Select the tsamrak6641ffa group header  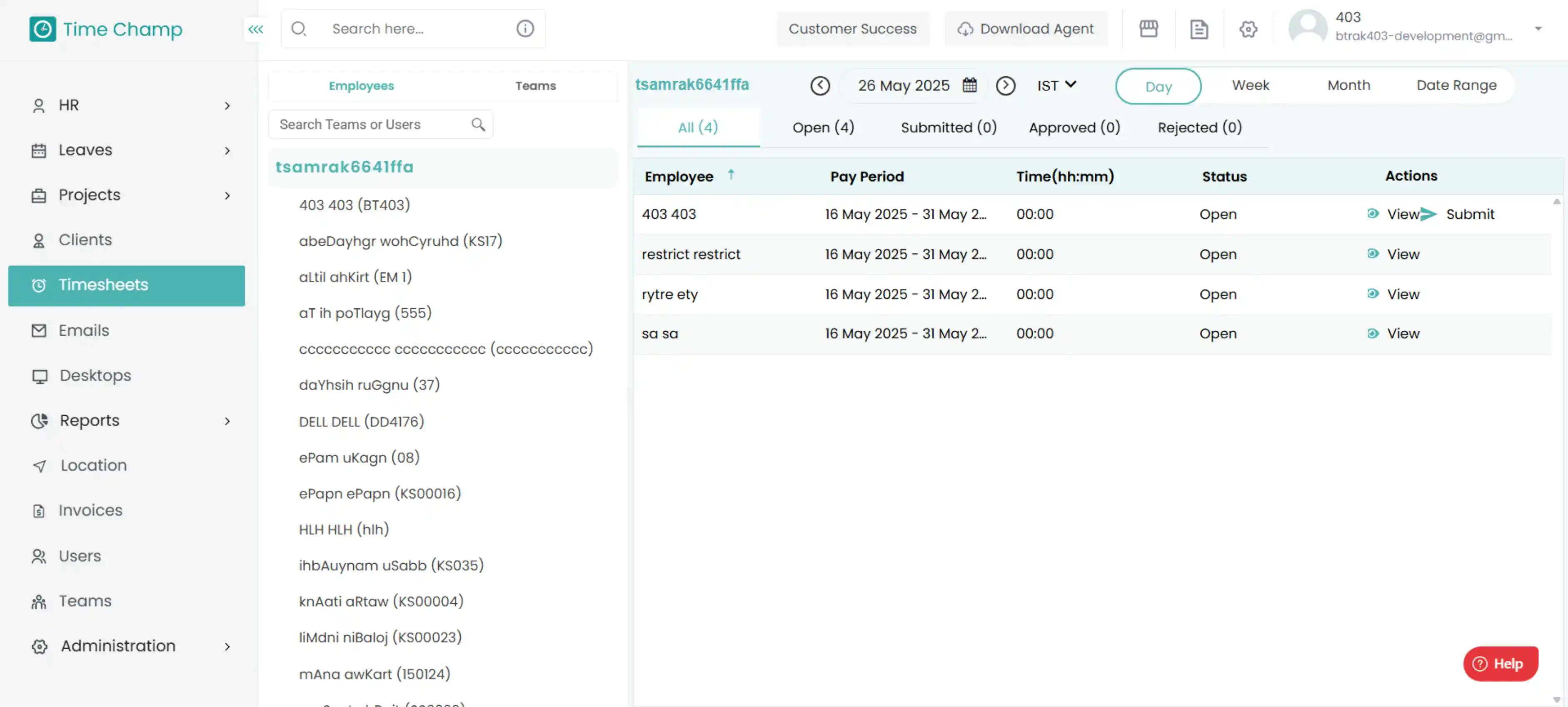[x=442, y=167]
